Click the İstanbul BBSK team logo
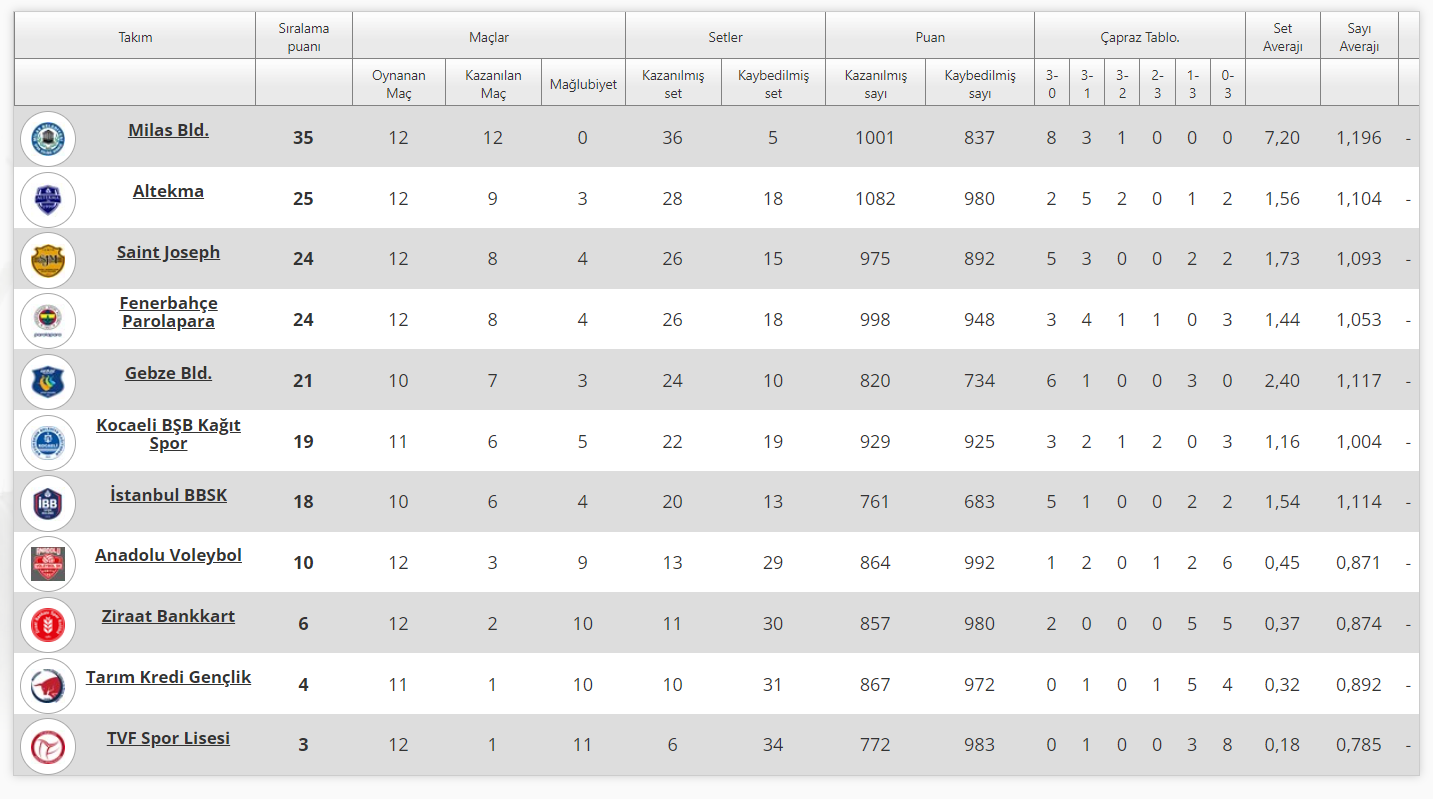This screenshot has height=799, width=1433. click(x=48, y=503)
